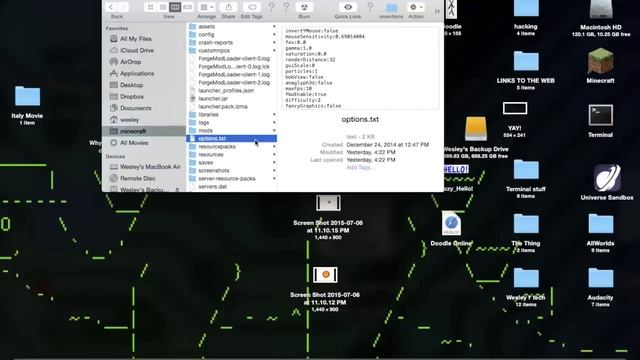
Task: Show more toolbar items chevron
Action: pos(437,11)
